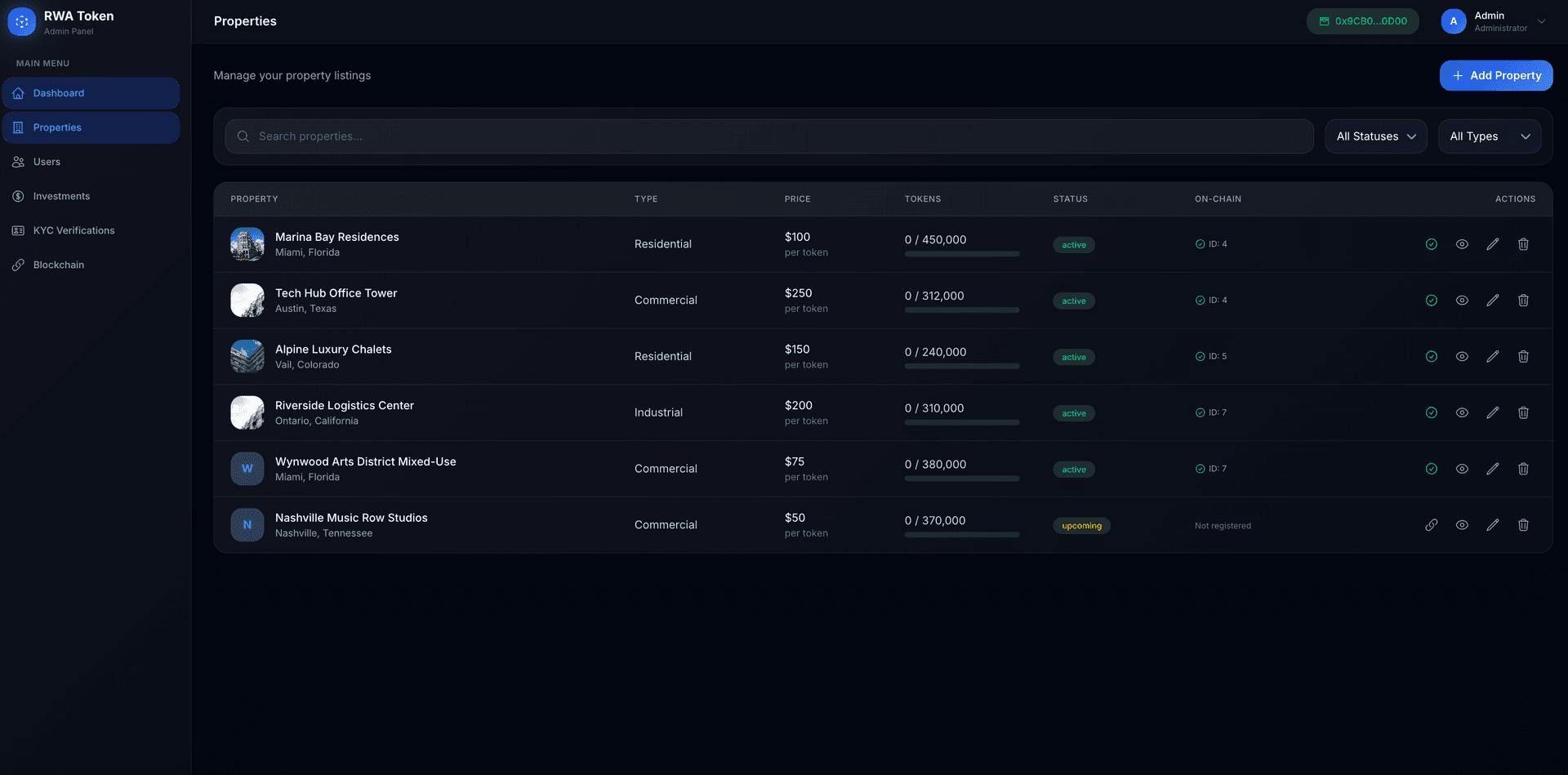Click green check icon for Alpine Luxury Chalets
This screenshot has height=775, width=1568.
click(x=1431, y=357)
